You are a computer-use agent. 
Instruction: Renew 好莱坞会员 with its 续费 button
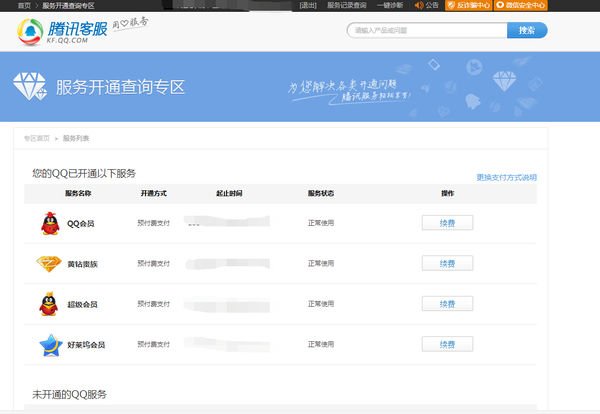(447, 344)
